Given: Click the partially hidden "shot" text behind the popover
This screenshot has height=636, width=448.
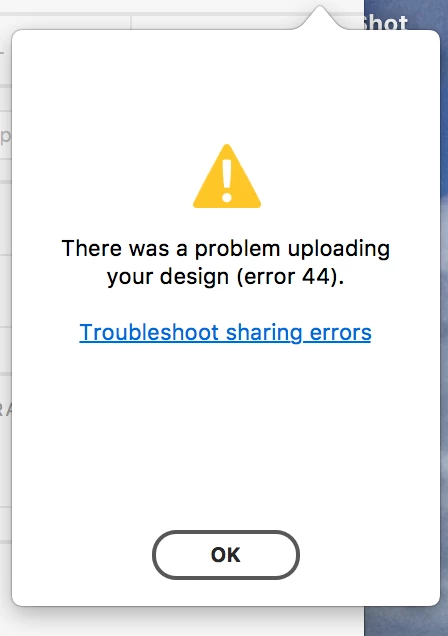Looking at the screenshot, I should 385,23.
